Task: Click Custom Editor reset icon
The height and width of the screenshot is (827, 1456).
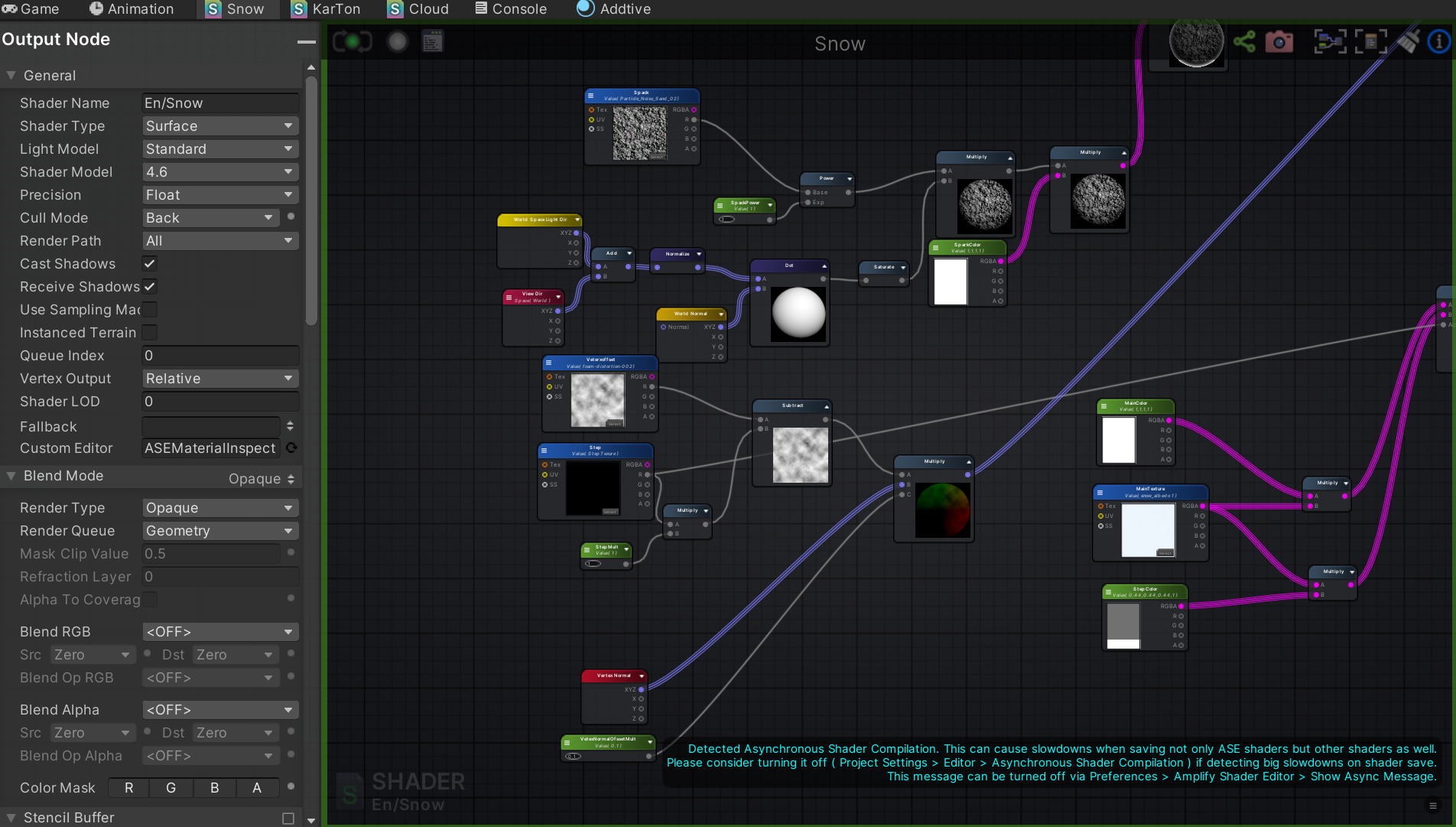Action: coord(291,448)
